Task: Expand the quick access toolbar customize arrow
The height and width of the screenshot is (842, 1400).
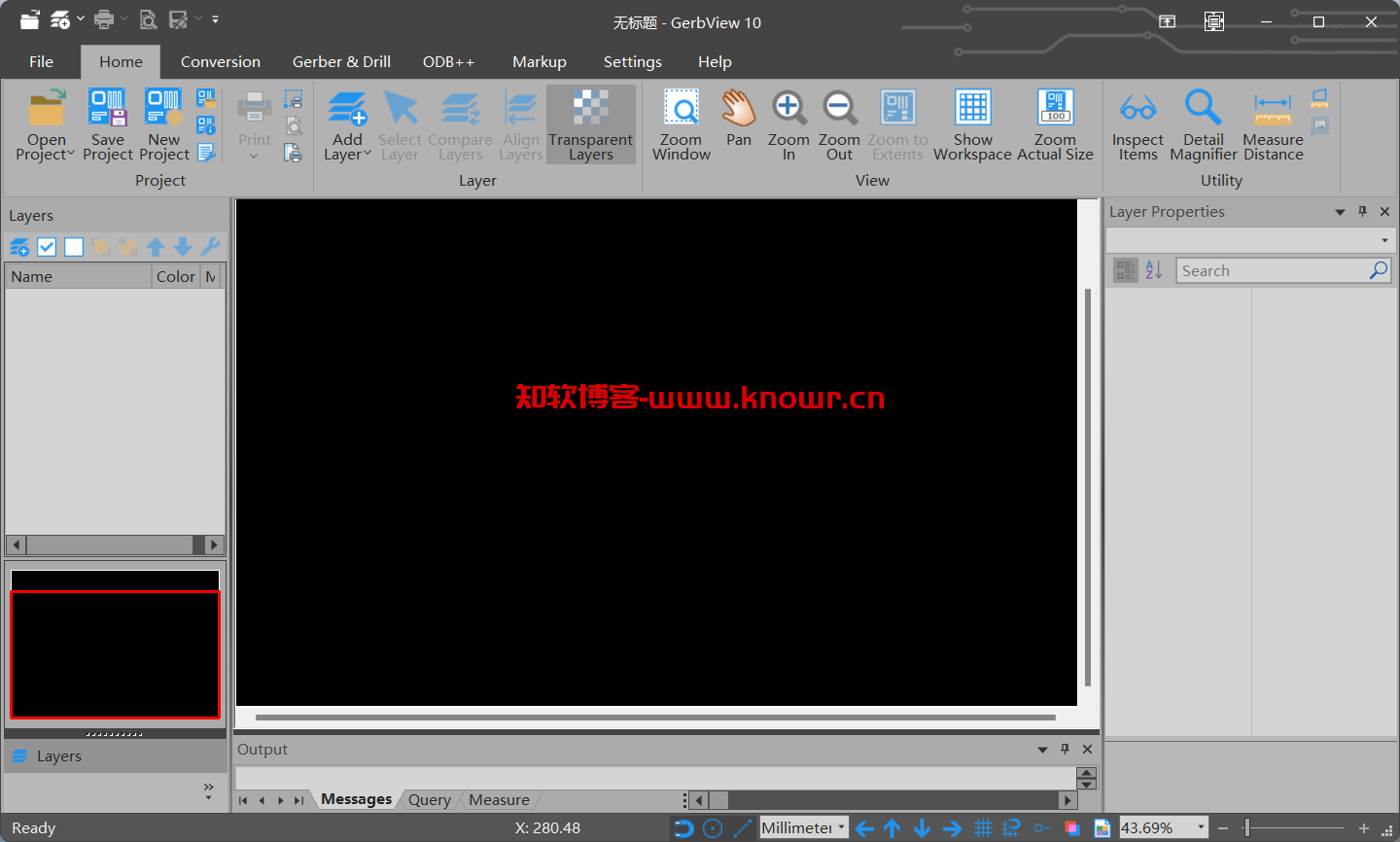Action: click(215, 18)
